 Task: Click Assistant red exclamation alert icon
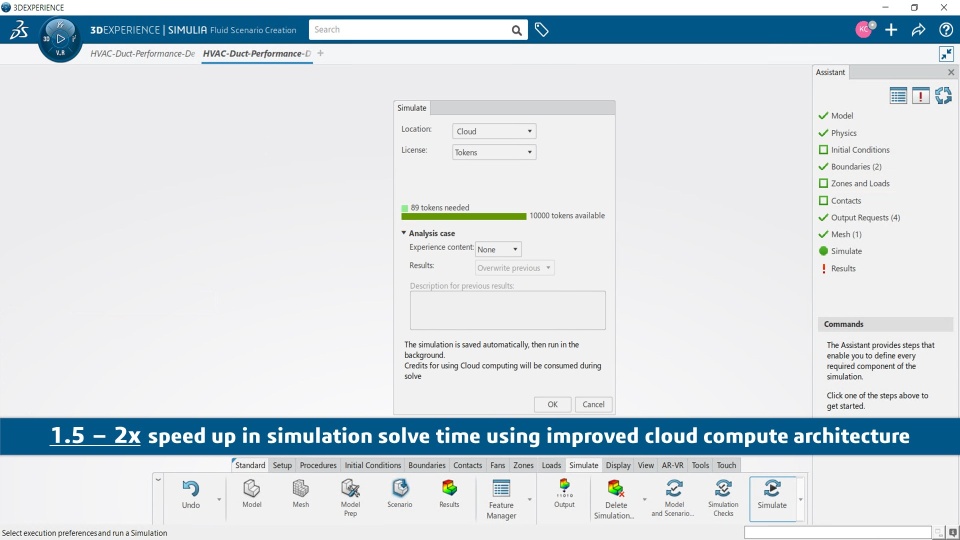pos(920,96)
